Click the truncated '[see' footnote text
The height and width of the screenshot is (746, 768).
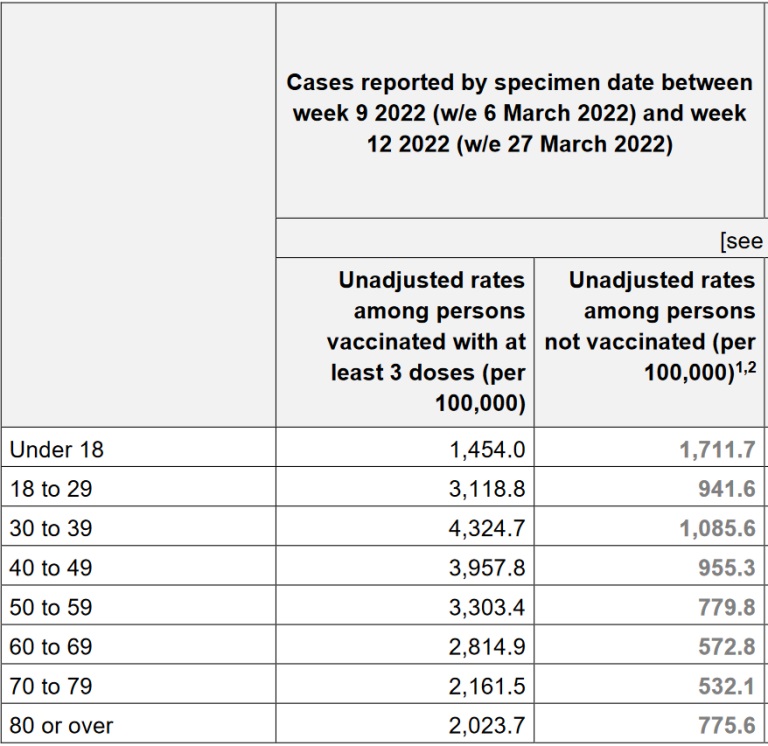(x=741, y=241)
